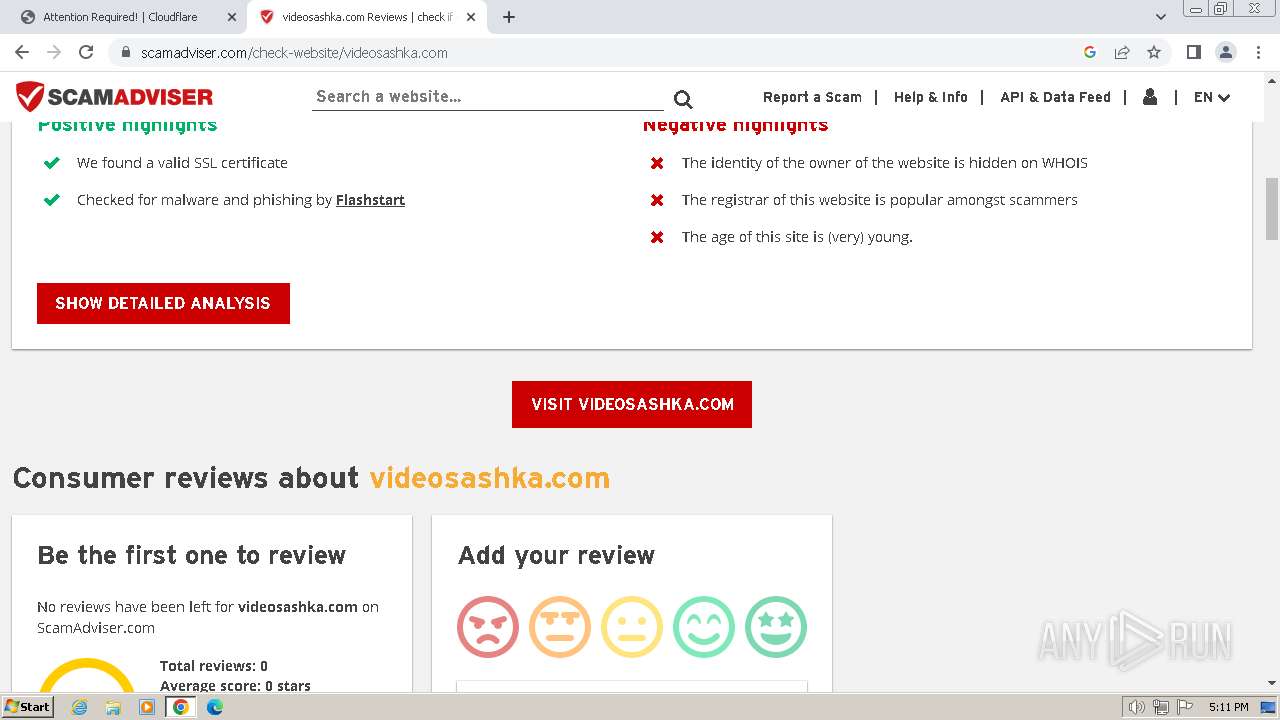The image size is (1280, 720).
Task: Share this page icon
Action: (1122, 52)
